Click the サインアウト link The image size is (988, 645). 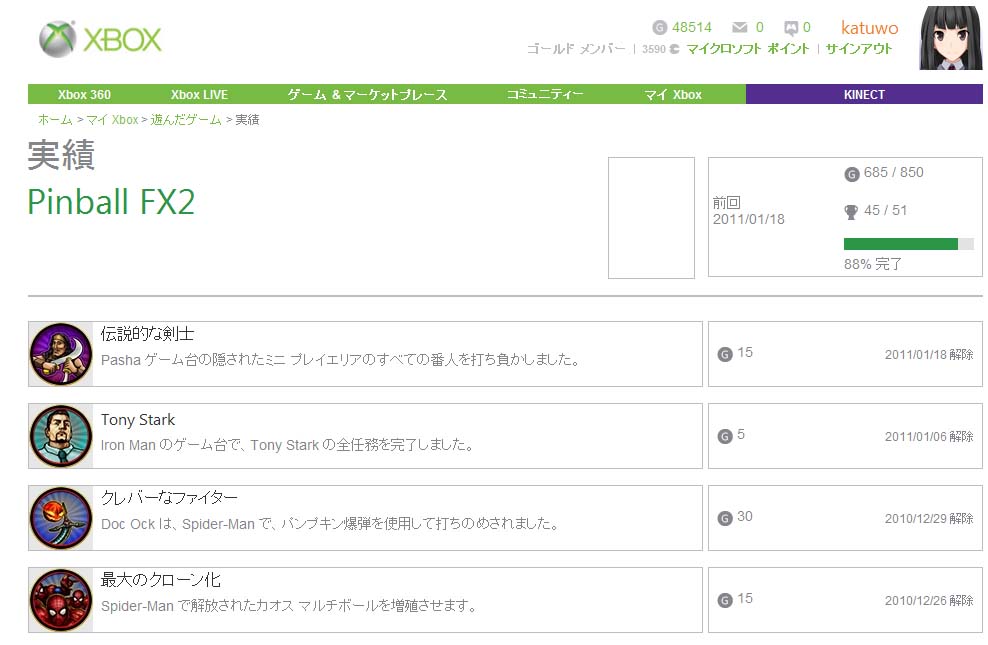[x=859, y=49]
